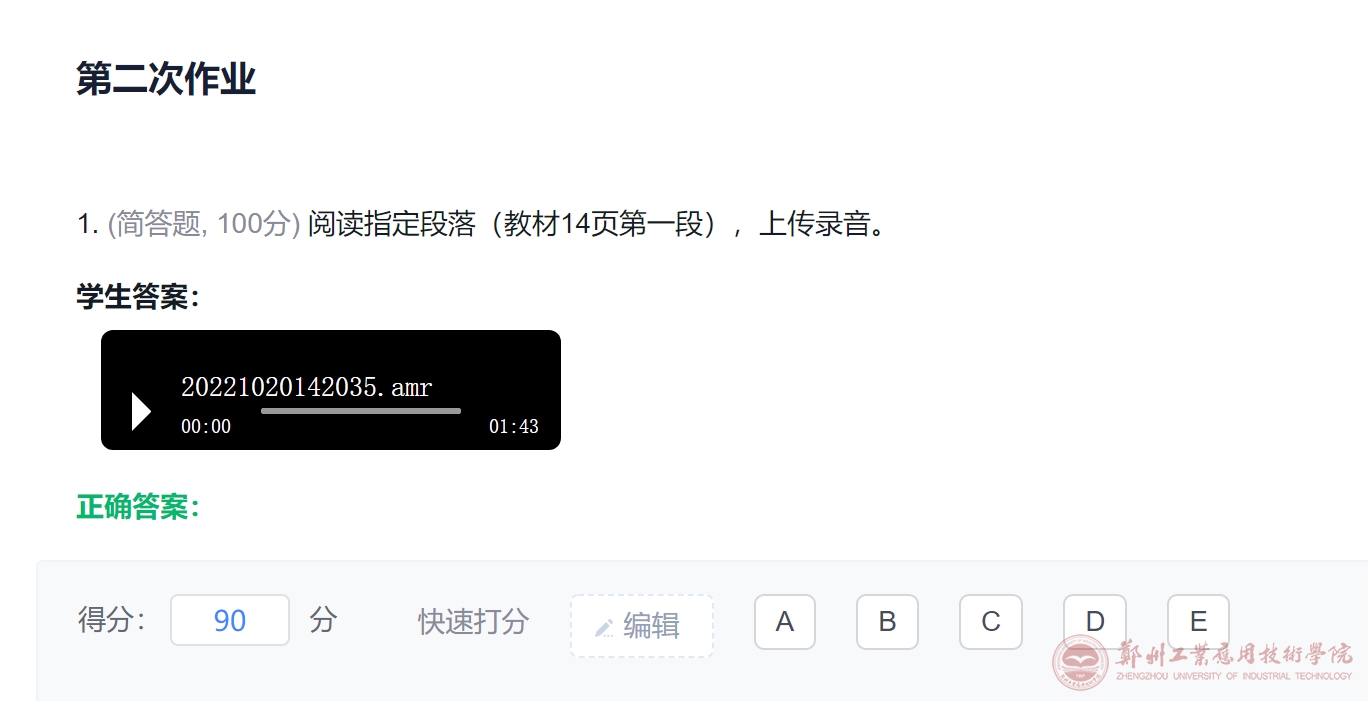The width and height of the screenshot is (1368, 701).
Task: Pick quick grade D
Action: (1095, 622)
